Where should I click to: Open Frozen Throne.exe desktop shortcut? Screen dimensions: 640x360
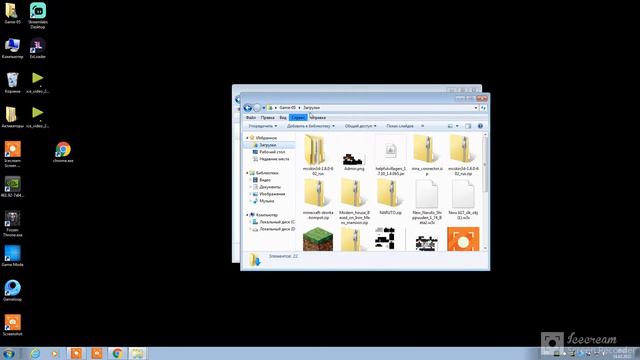point(12,224)
